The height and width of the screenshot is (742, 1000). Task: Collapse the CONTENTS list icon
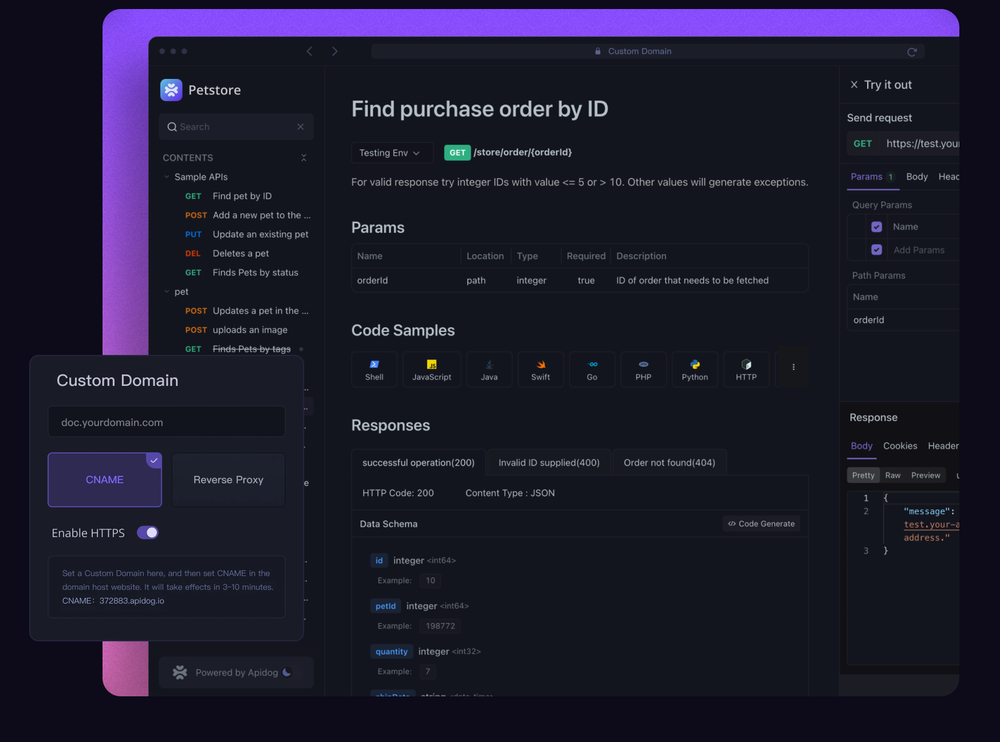pyautogui.click(x=304, y=158)
